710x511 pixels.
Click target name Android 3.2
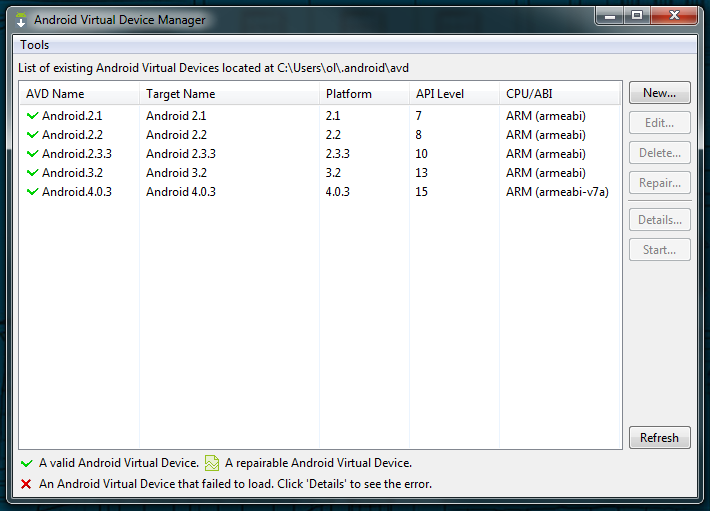tap(176, 173)
